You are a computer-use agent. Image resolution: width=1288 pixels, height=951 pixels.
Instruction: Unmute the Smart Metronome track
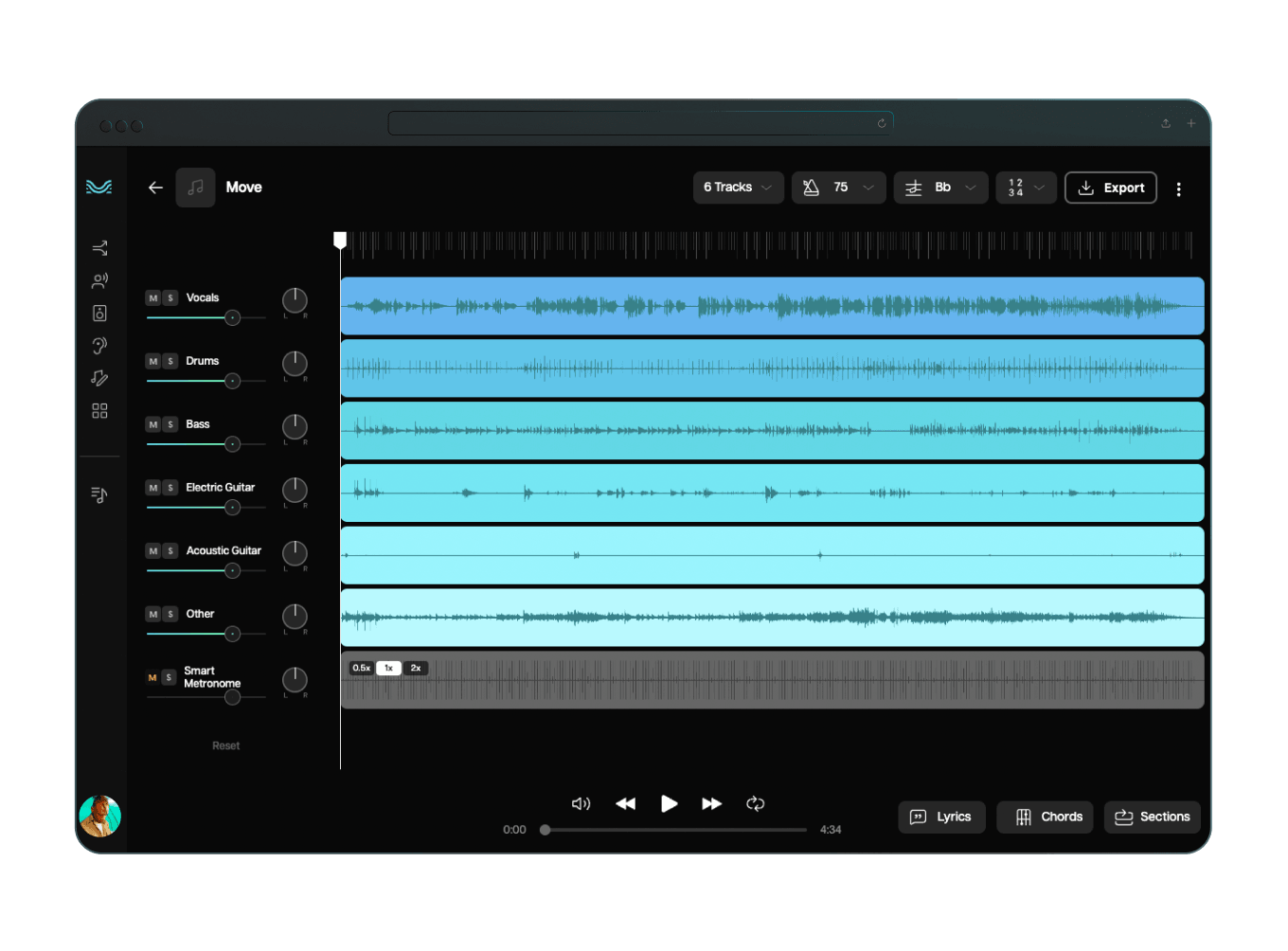click(152, 678)
